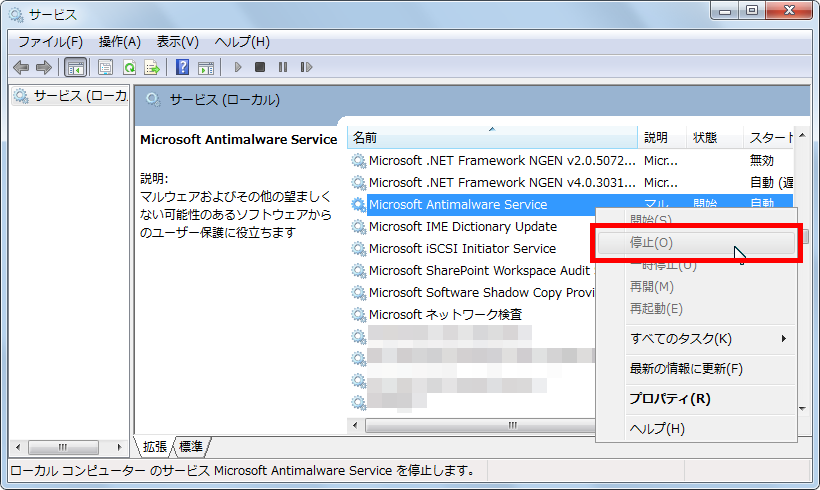Click the services list scroll-down arrow
This screenshot has height=490, width=820.
(x=802, y=408)
